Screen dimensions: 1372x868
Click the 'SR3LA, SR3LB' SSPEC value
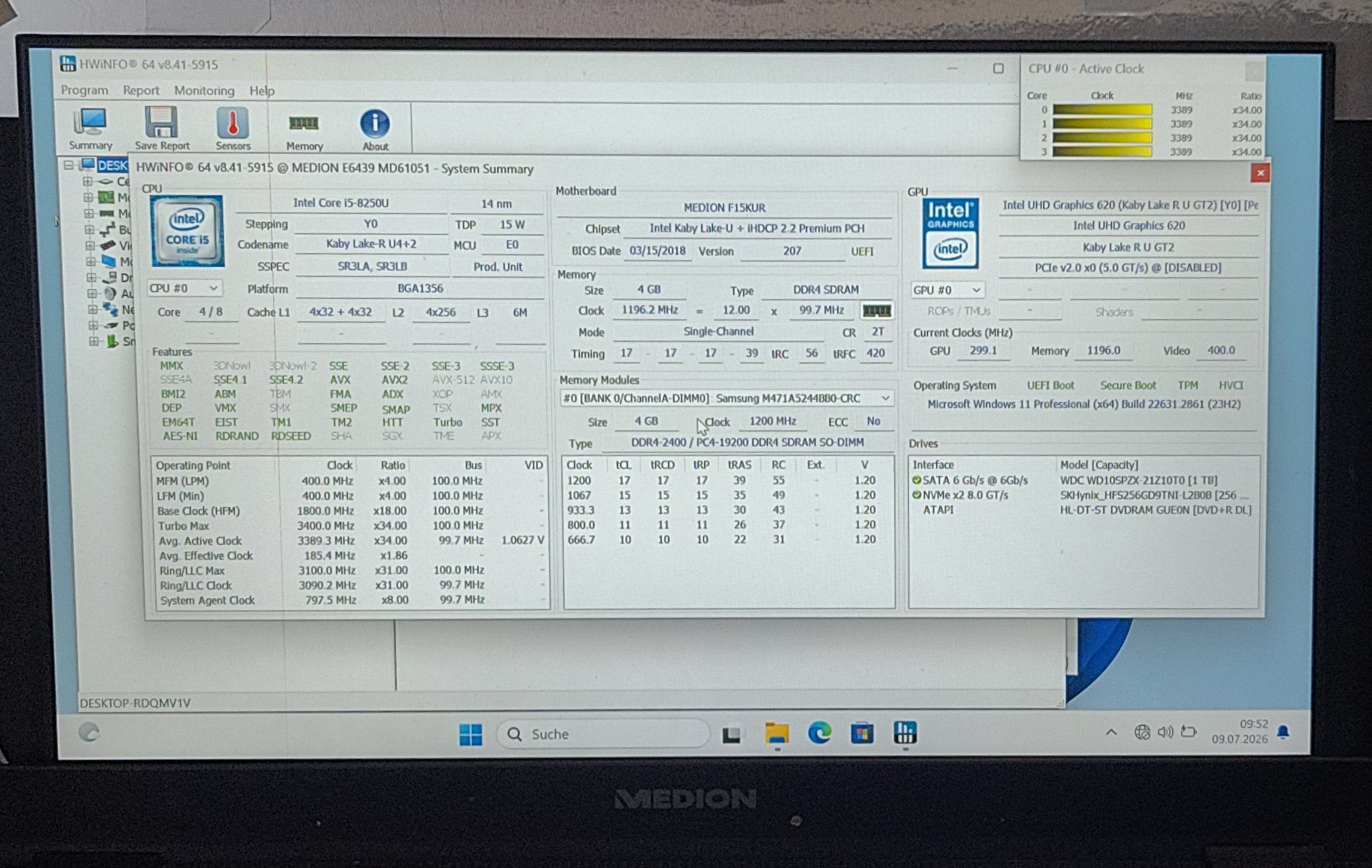[373, 266]
